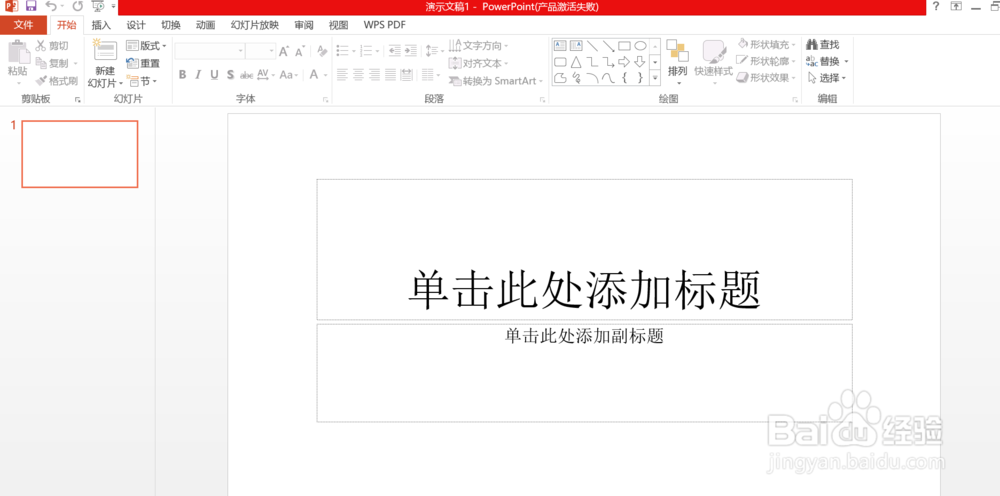The height and width of the screenshot is (496, 1000).
Task: Click the Decrease List Level icon
Action: 395,50
